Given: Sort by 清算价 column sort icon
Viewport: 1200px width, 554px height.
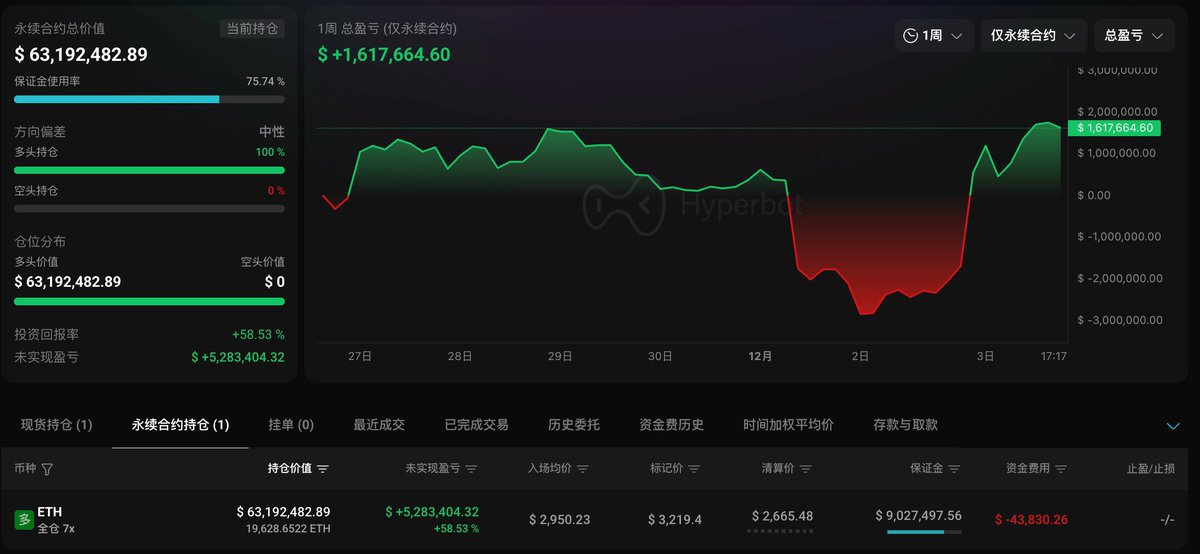Looking at the screenshot, I should (805, 469).
